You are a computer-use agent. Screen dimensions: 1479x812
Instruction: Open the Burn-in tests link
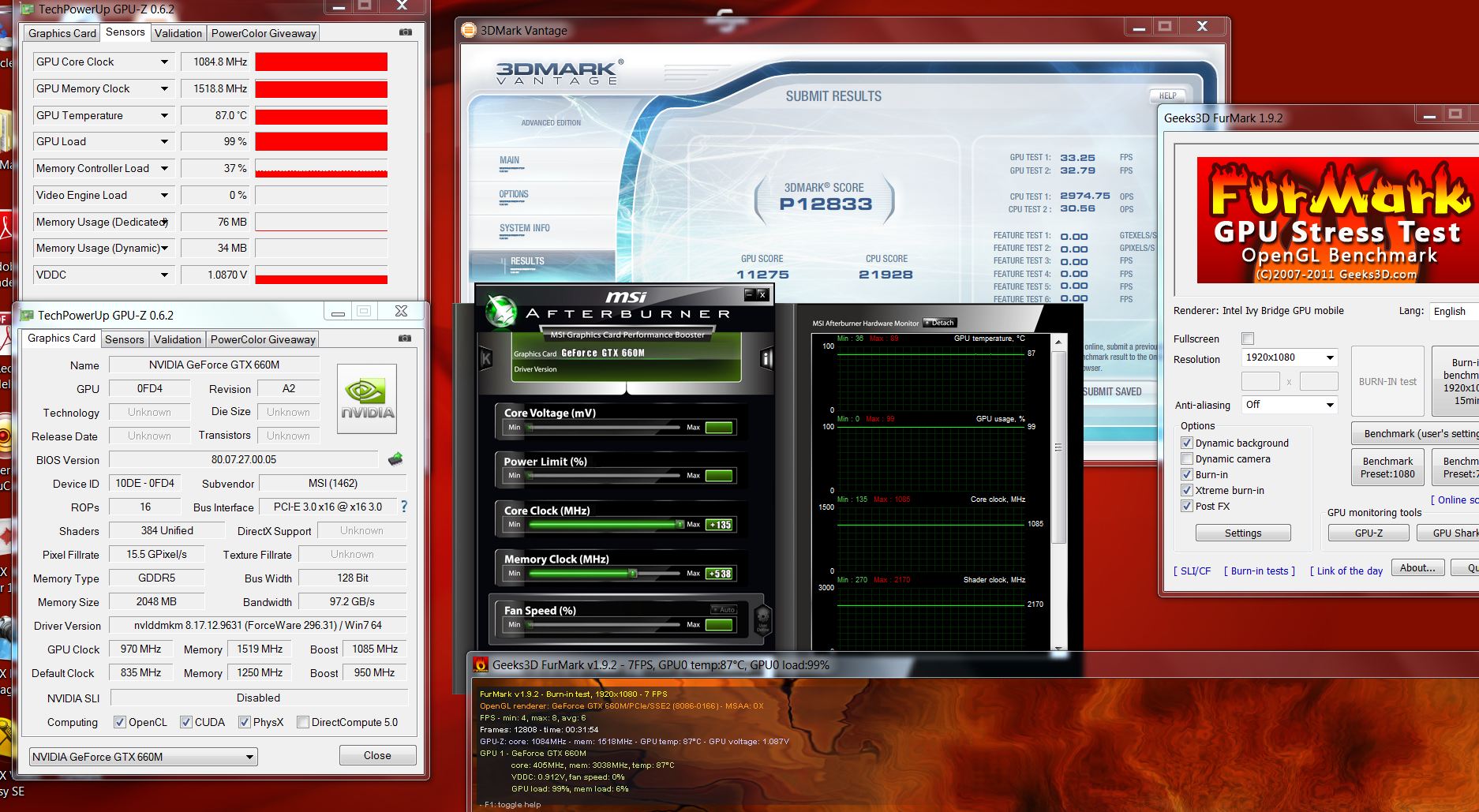[1260, 571]
